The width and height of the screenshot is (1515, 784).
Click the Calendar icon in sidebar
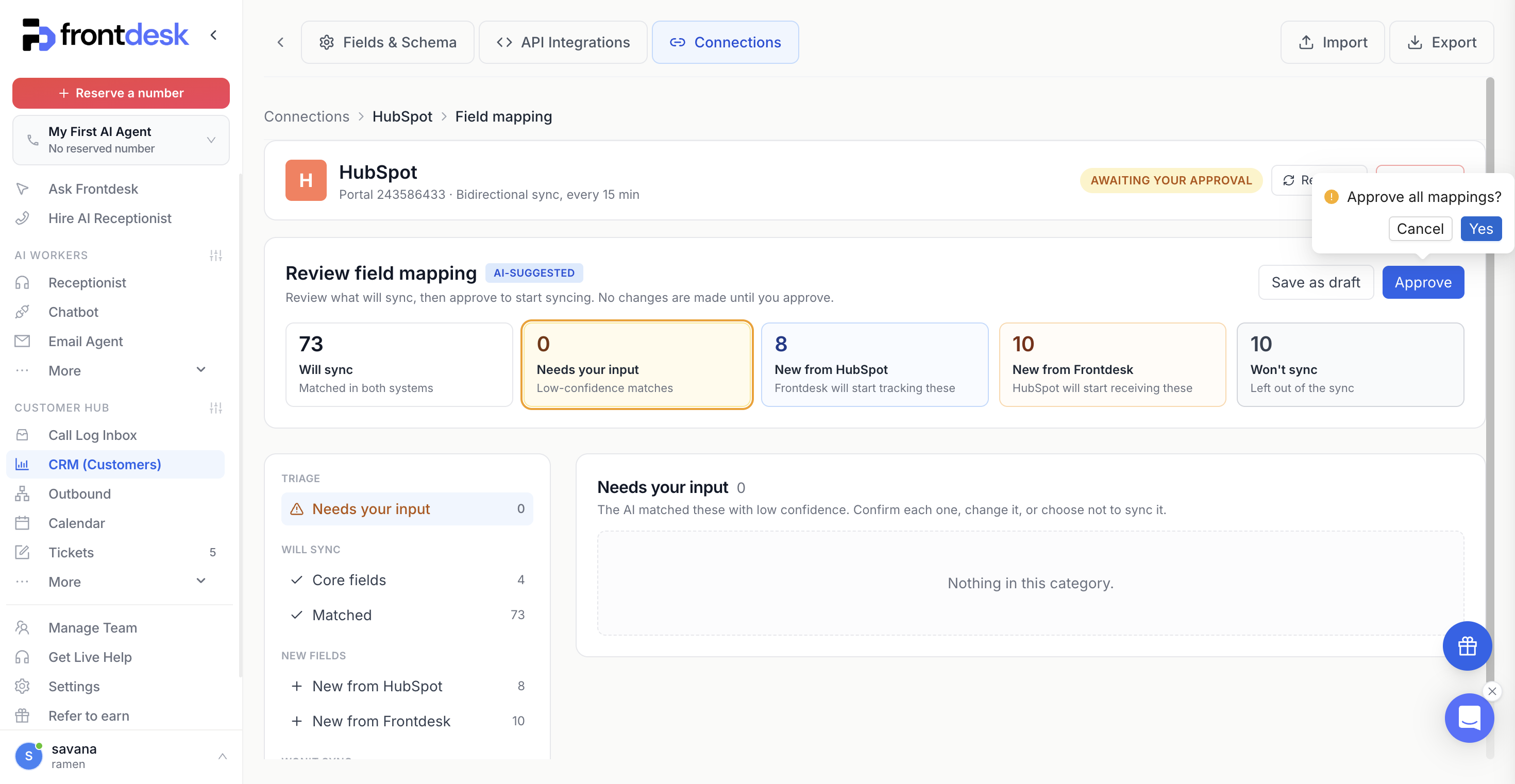point(22,523)
